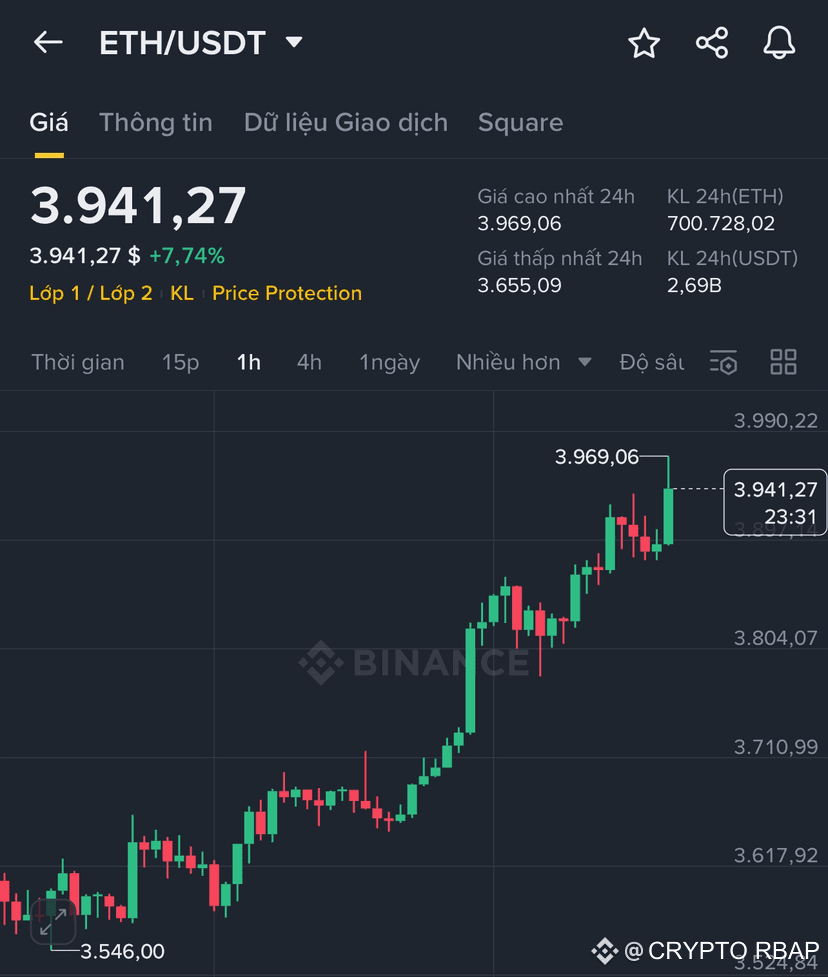Select the 15p timeframe
This screenshot has width=828, height=977.
point(181,362)
